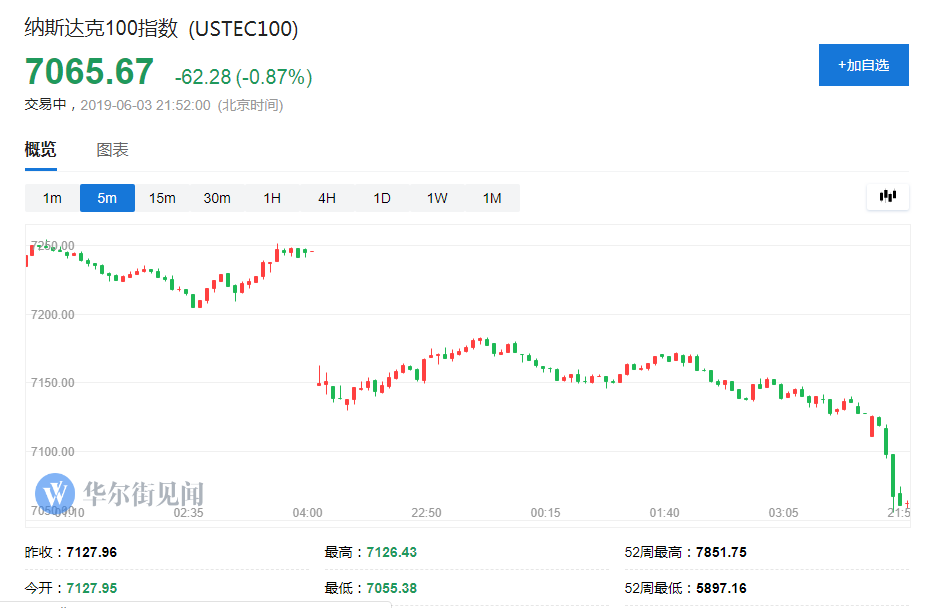Pick the 4H timeframe
Viewport: 937px width, 608px height.
(327, 198)
